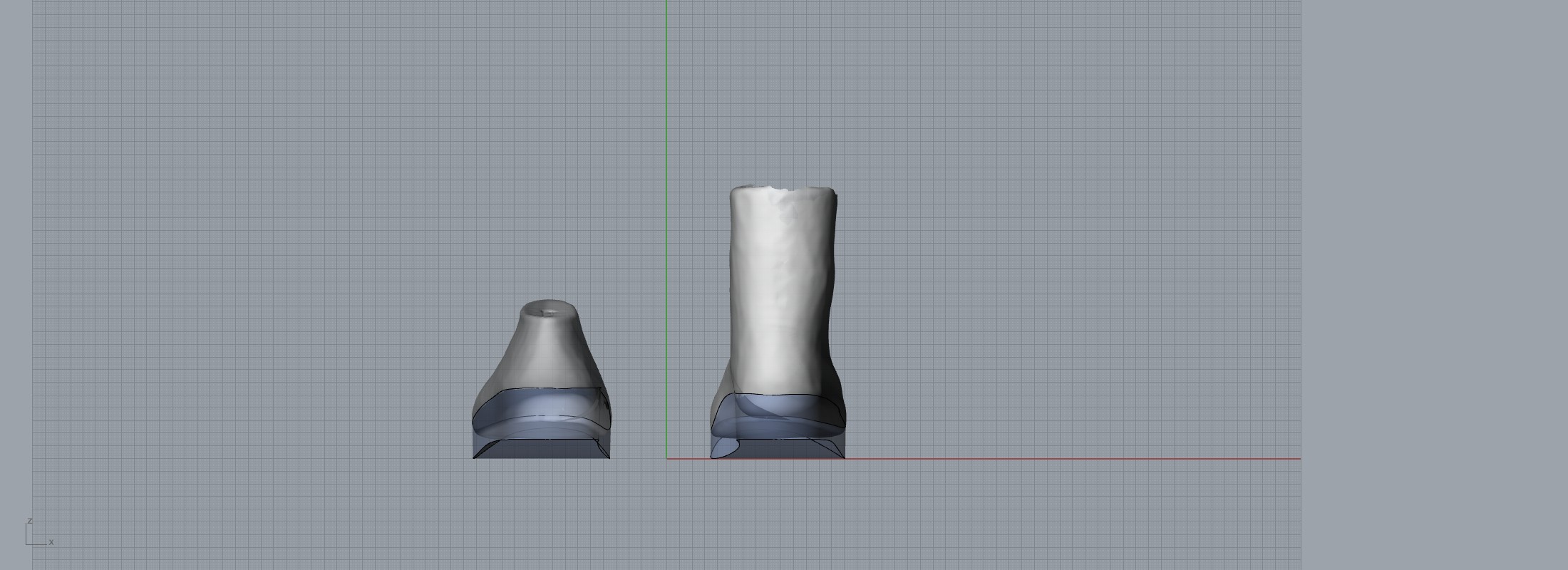This screenshot has width=1568, height=570.
Task: Select the short tapered gray mesh
Action: point(542,356)
